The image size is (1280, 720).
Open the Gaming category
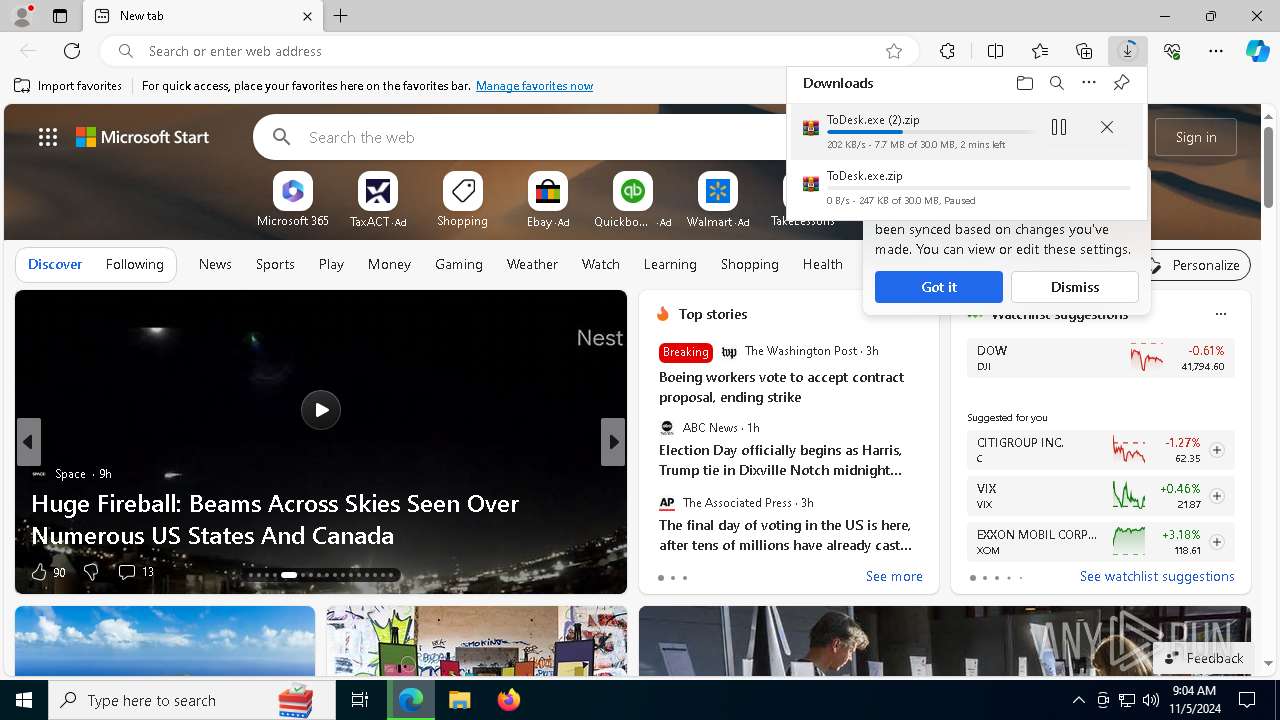point(459,264)
